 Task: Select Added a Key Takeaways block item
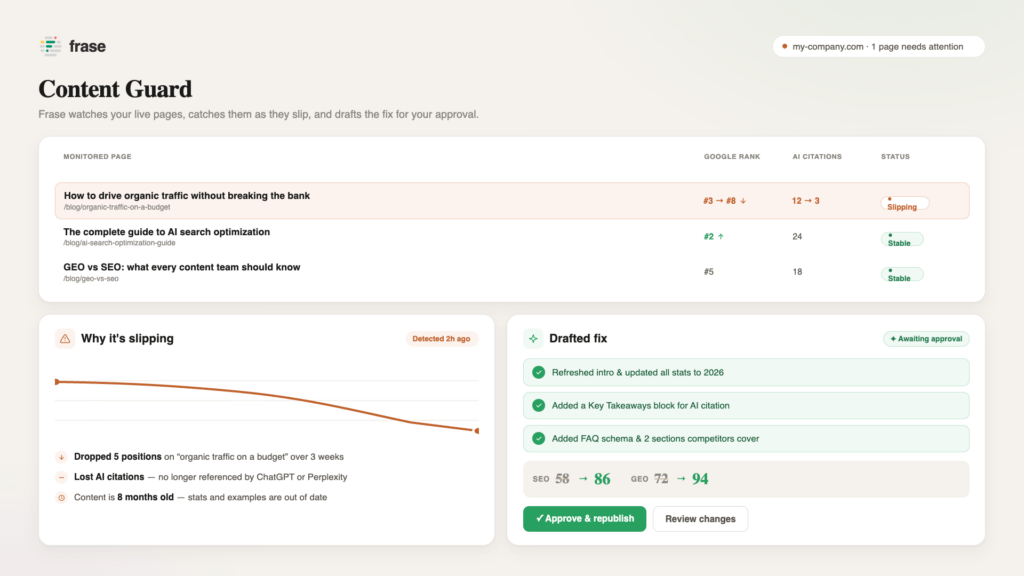(746, 406)
